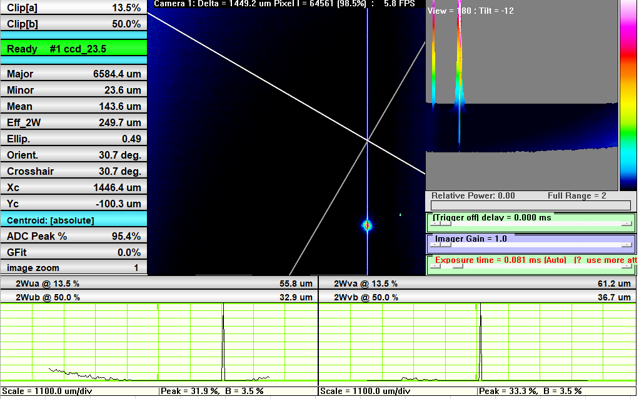Open the Clip[a] 13.5% level setting

tap(74, 7)
